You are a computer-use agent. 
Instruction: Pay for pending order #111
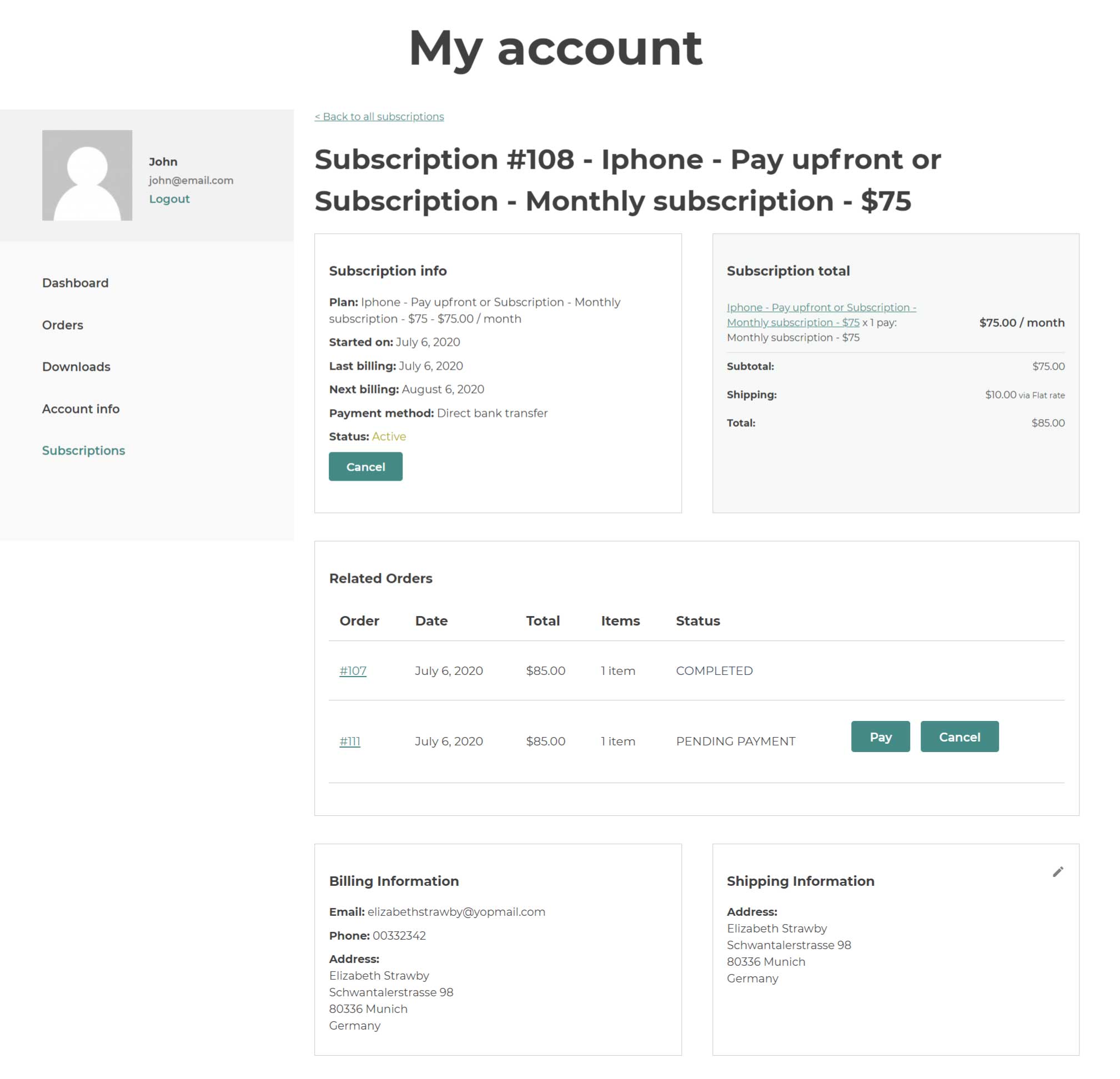[x=880, y=737]
